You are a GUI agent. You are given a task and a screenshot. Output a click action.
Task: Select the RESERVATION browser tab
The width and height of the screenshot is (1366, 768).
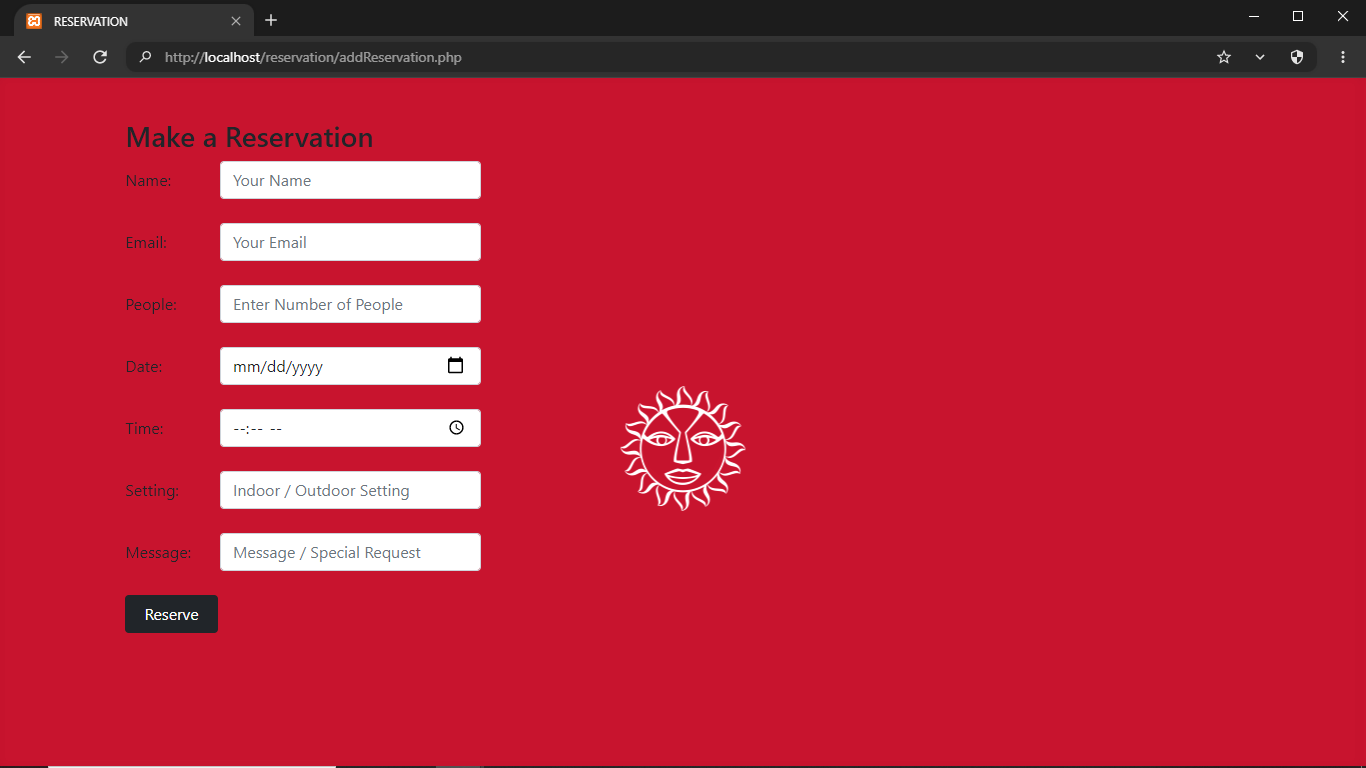click(x=134, y=21)
